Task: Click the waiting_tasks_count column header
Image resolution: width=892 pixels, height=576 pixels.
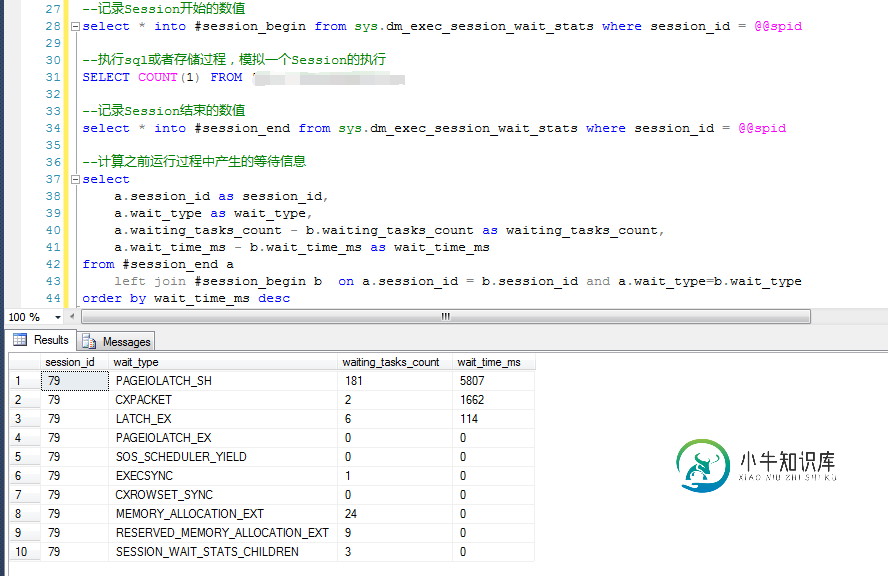Action: [395, 362]
